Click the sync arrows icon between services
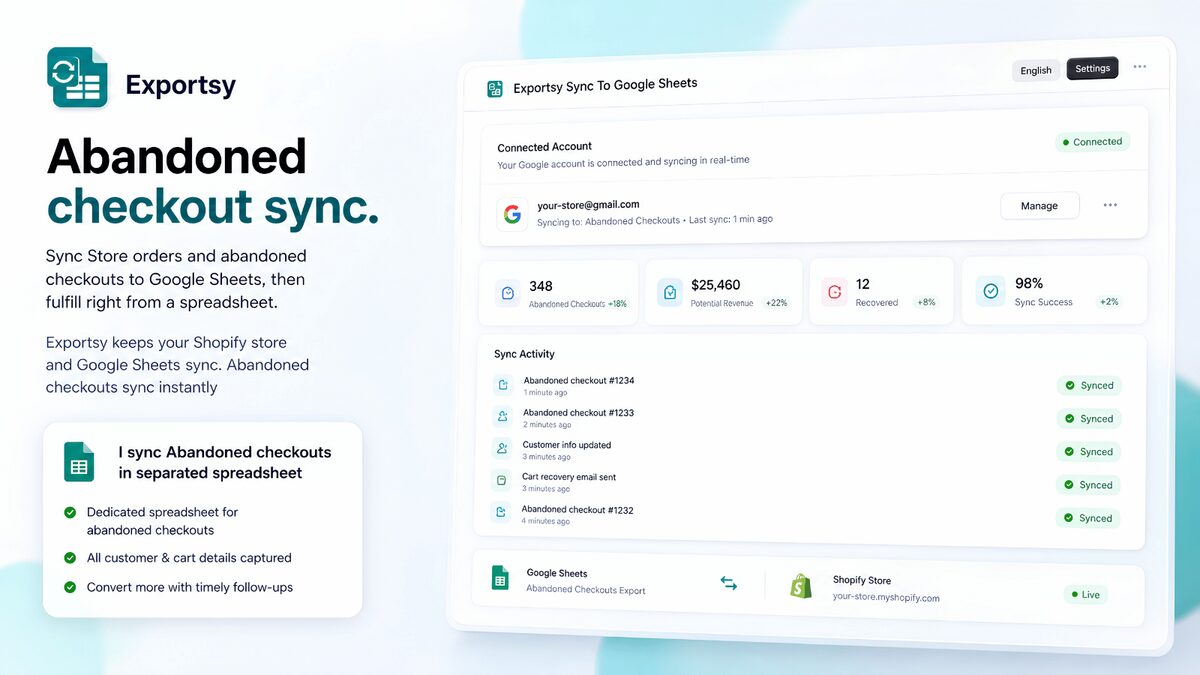This screenshot has width=1200, height=675. click(x=729, y=583)
